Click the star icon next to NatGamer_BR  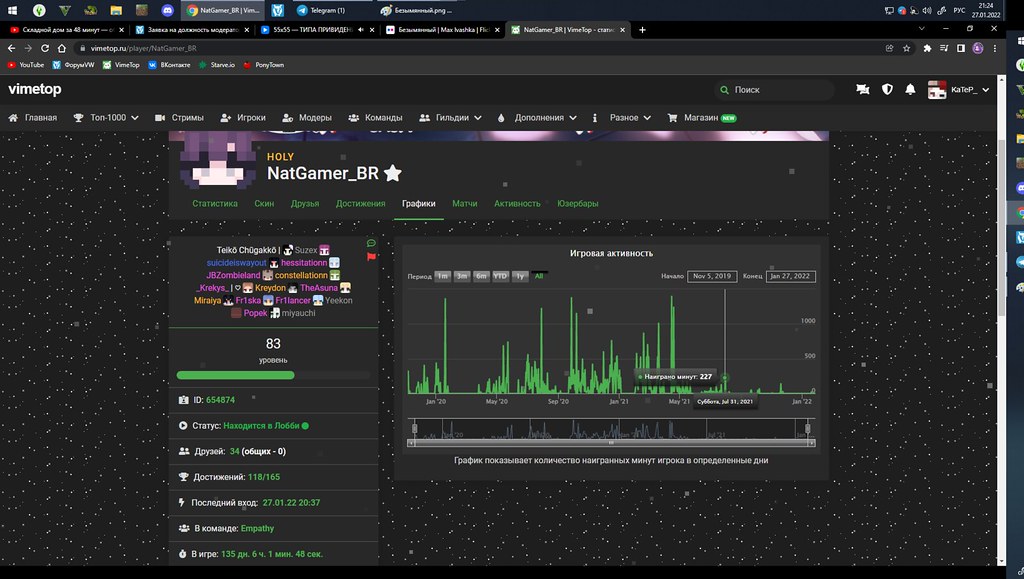pos(393,174)
